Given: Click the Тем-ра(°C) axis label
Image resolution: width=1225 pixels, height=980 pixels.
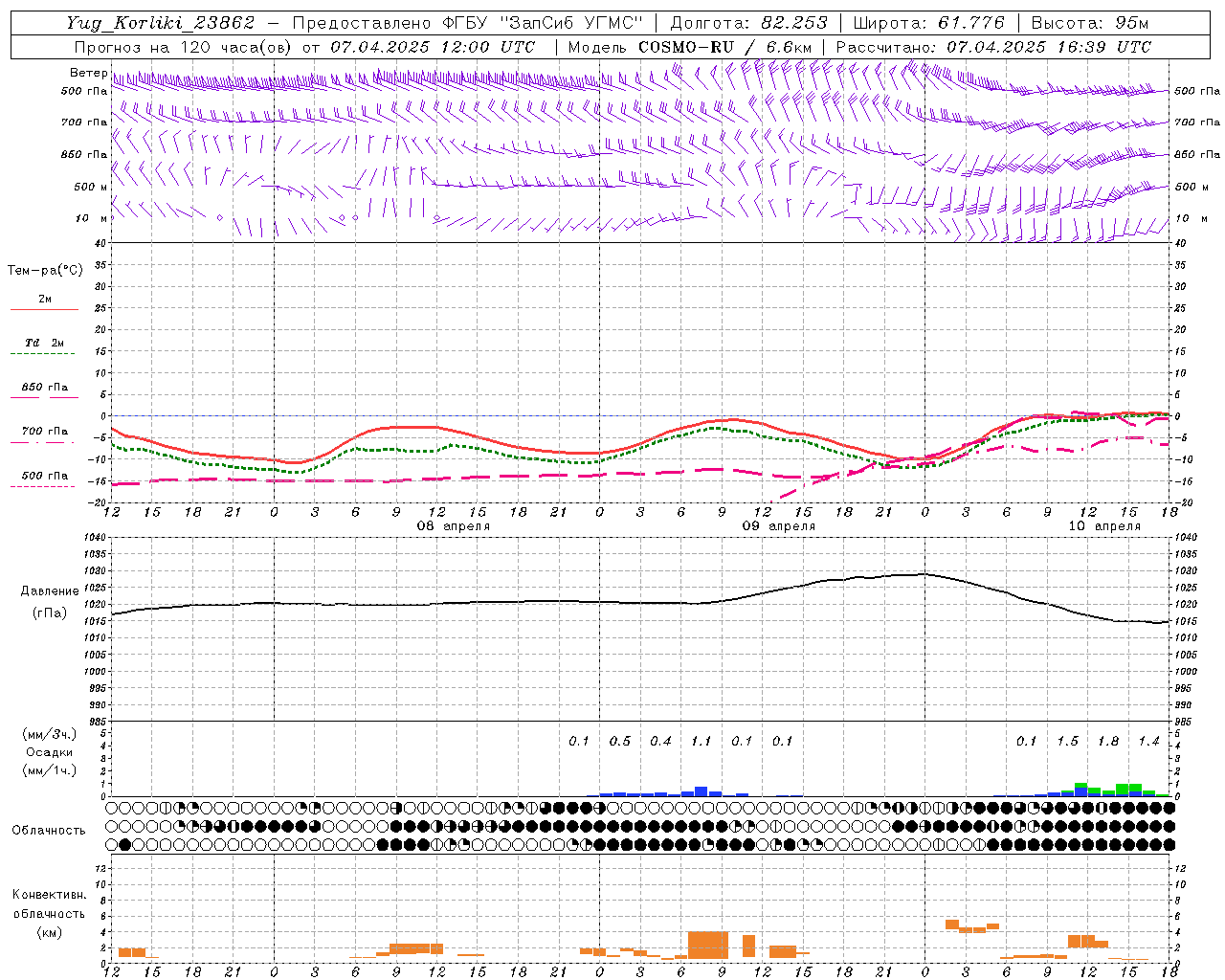Looking at the screenshot, I should [x=45, y=271].
